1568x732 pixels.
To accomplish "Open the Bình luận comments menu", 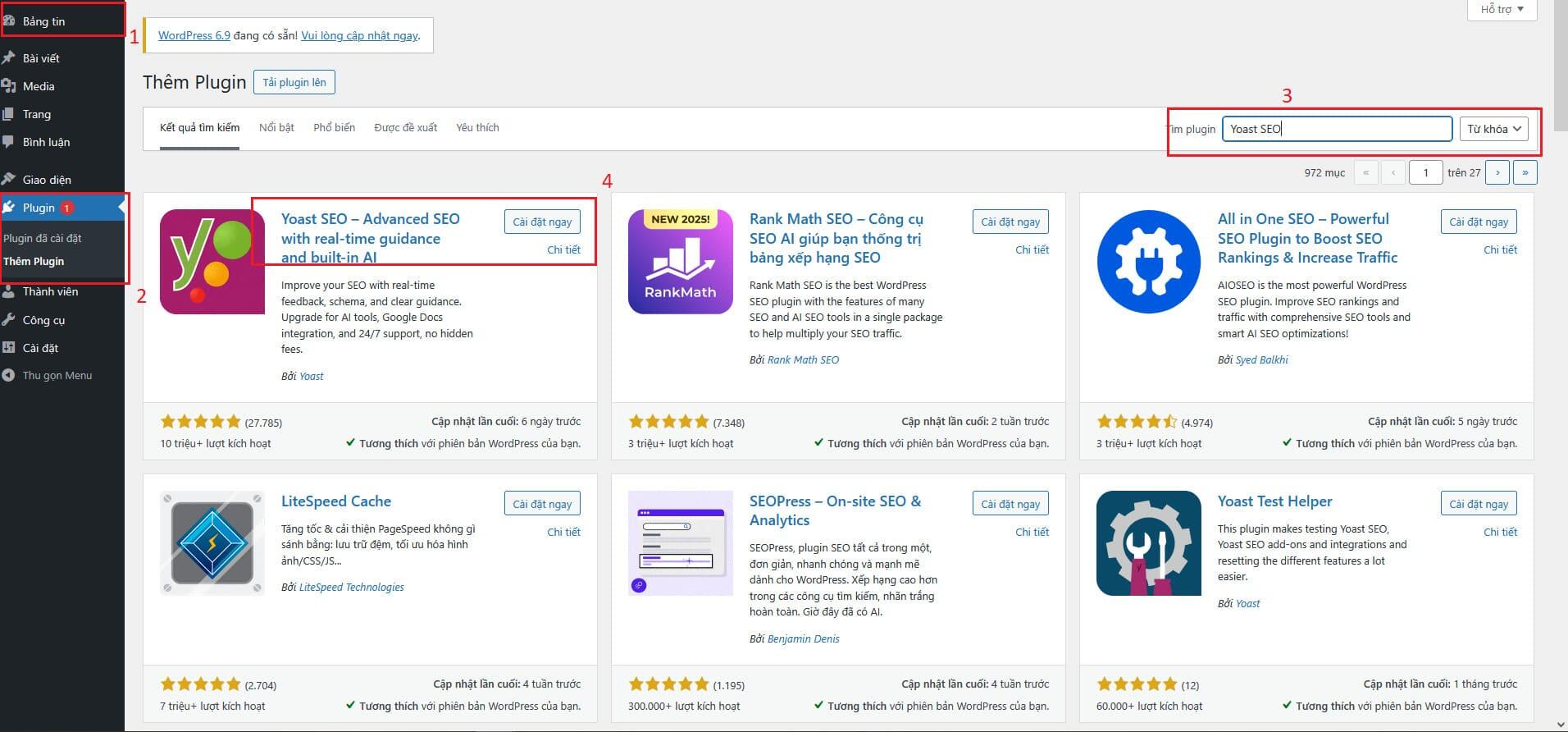I will click(62, 142).
